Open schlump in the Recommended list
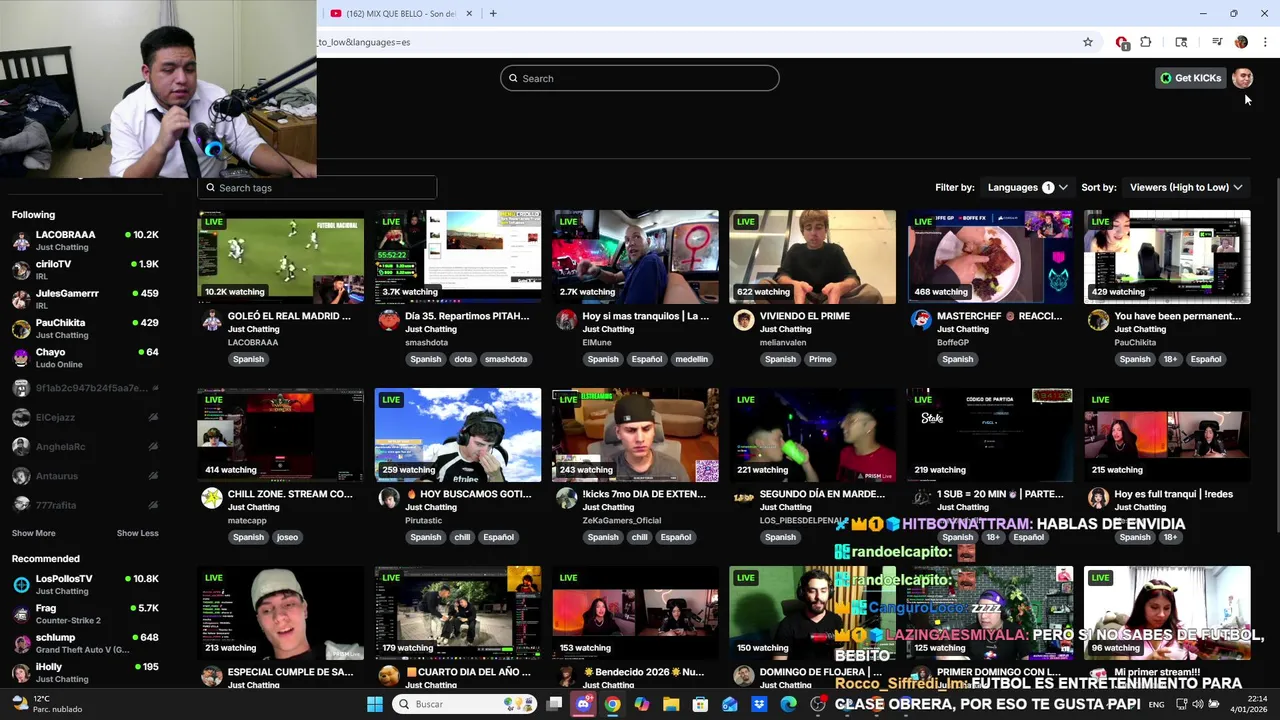This screenshot has height=720, width=1280. tap(85, 643)
